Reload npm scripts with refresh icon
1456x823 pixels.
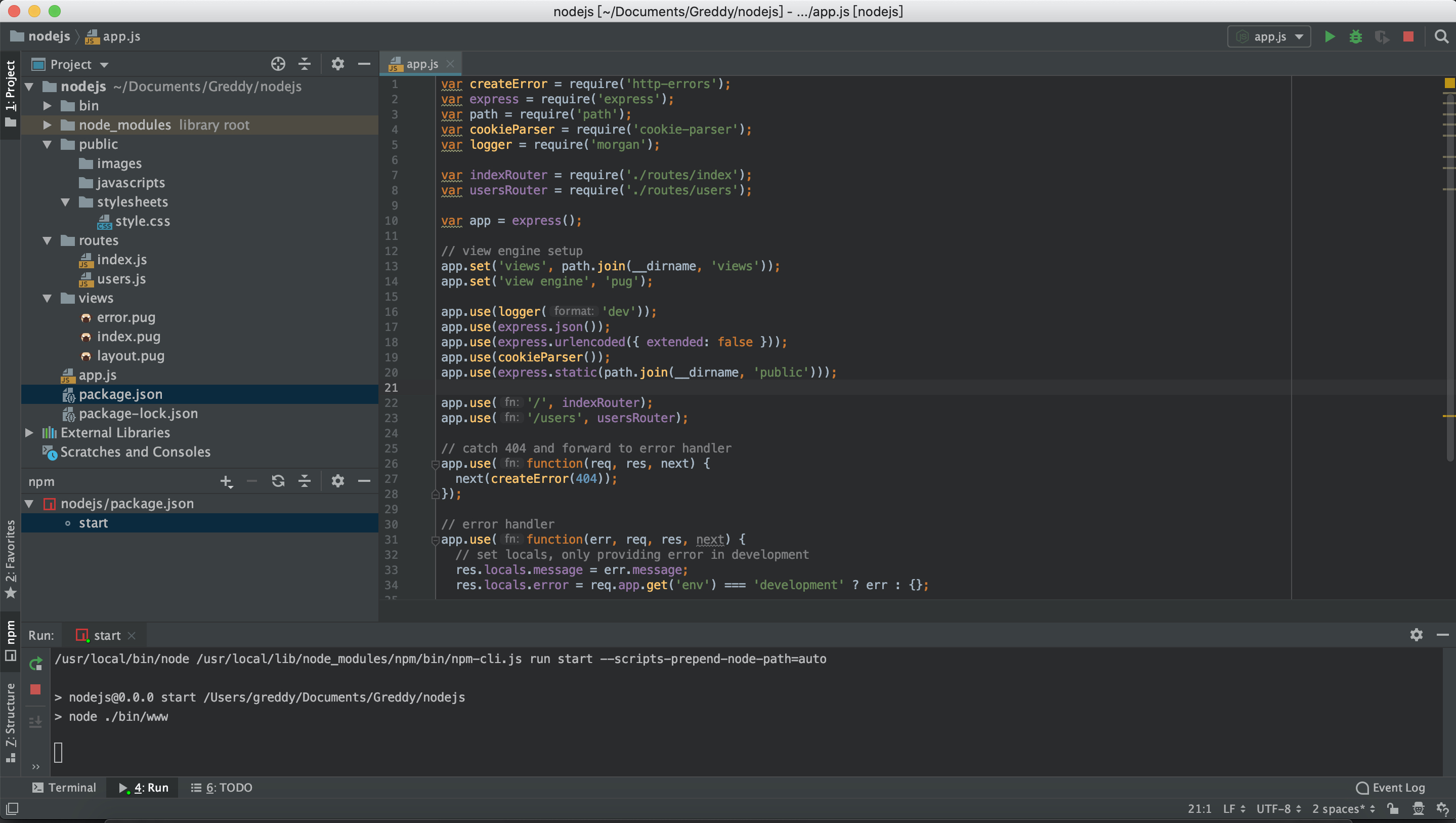point(278,481)
